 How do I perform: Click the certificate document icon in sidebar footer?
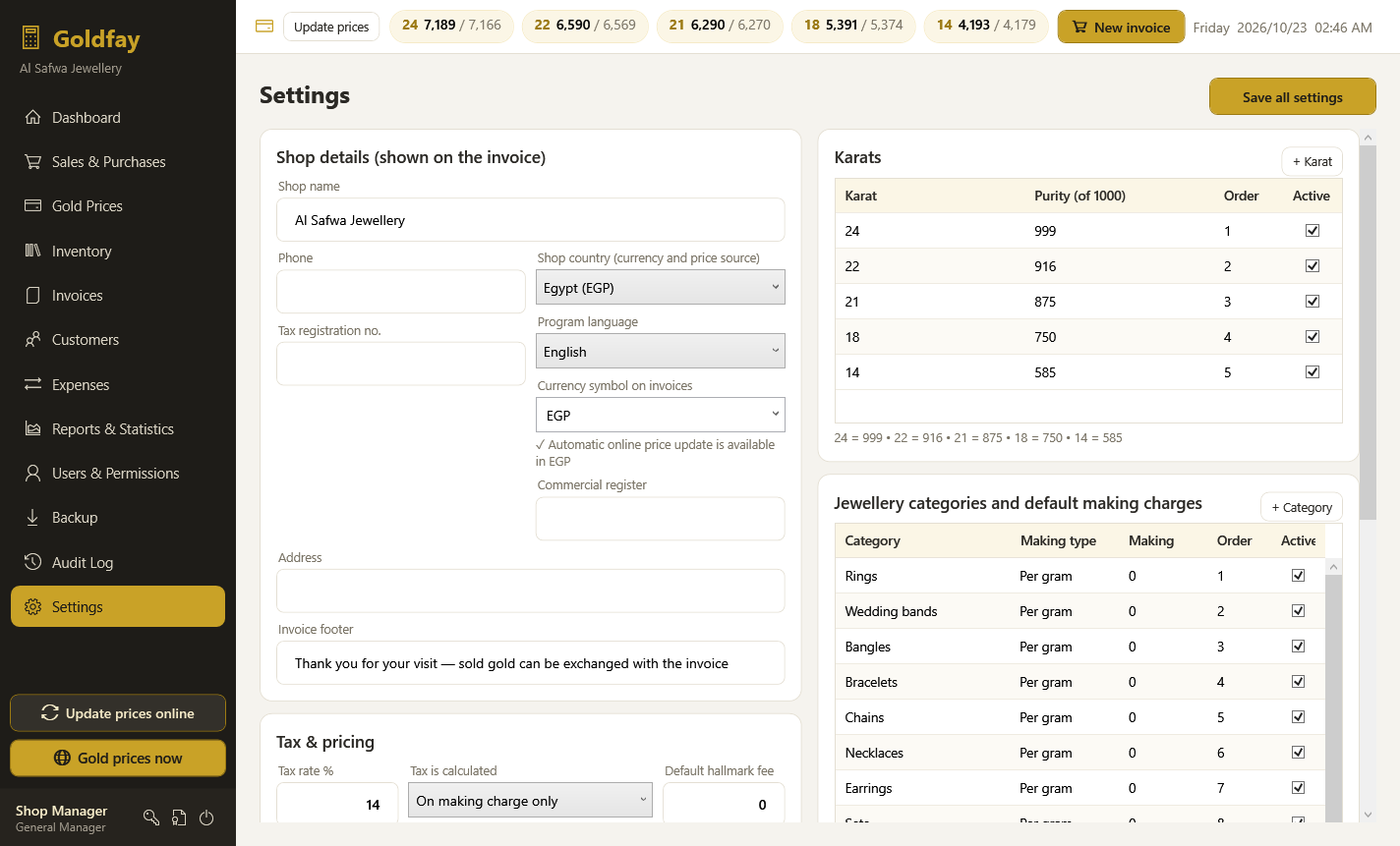point(179,818)
